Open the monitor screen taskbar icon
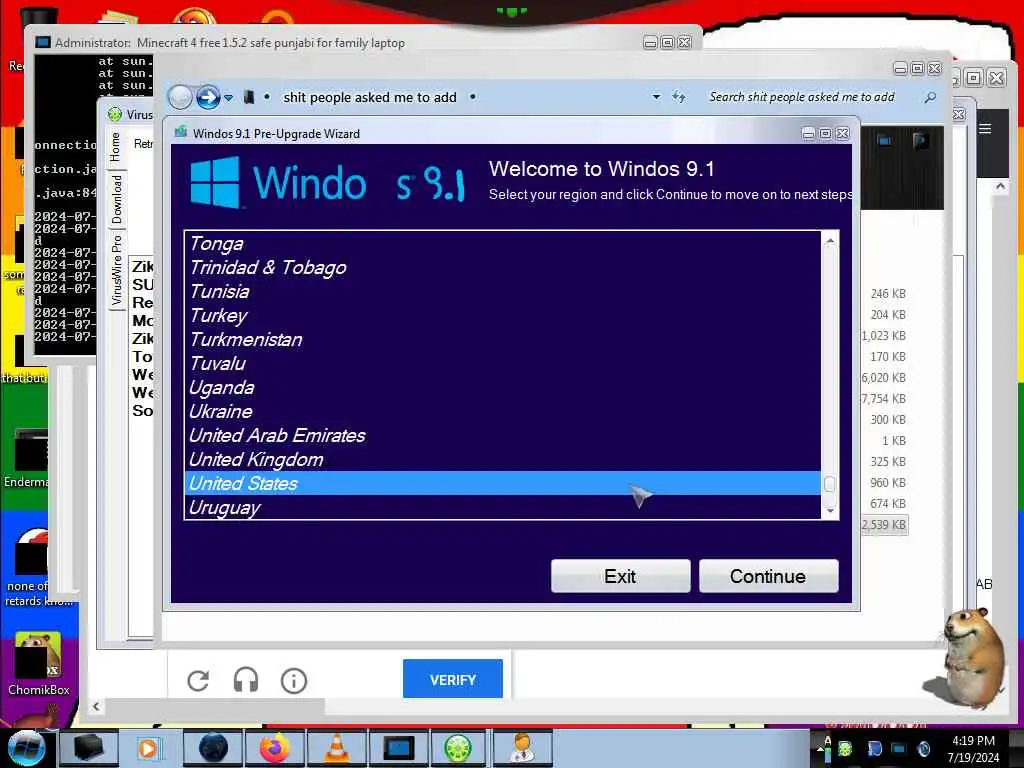This screenshot has width=1024, height=768. click(x=398, y=748)
